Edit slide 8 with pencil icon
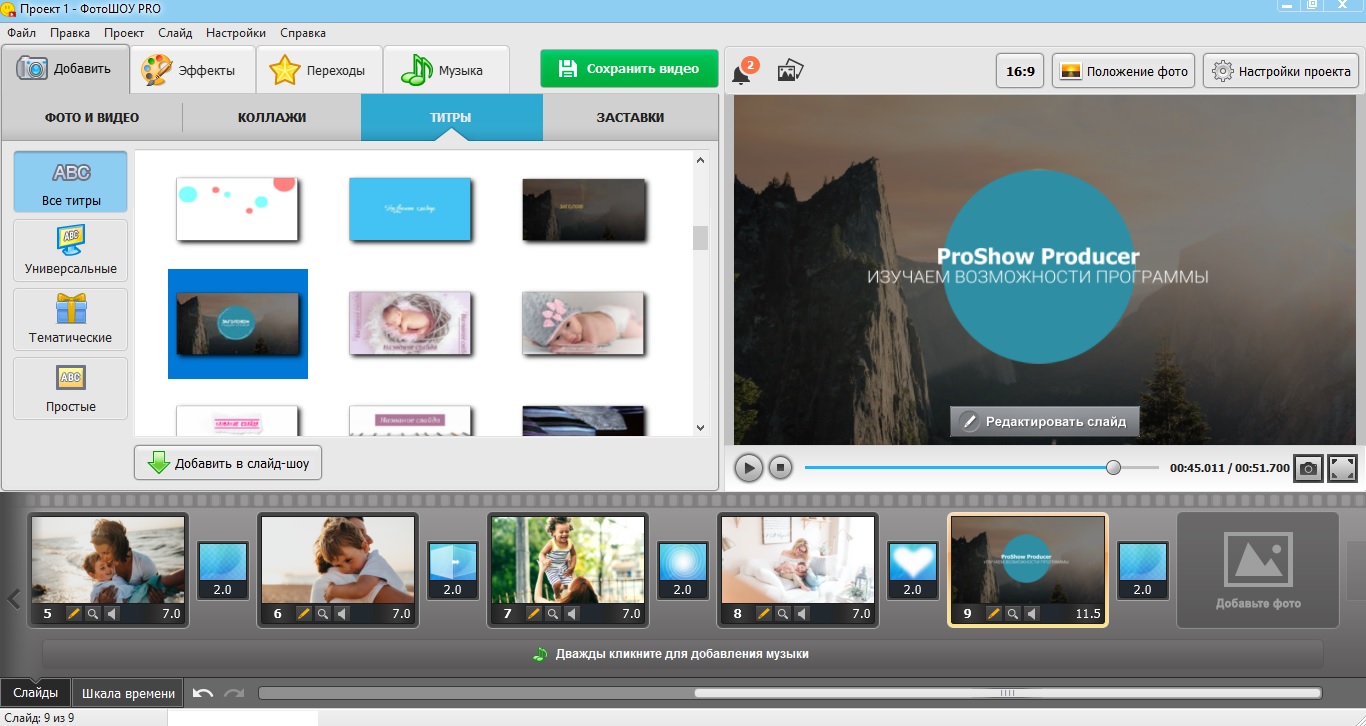The height and width of the screenshot is (726, 1366). pos(763,614)
